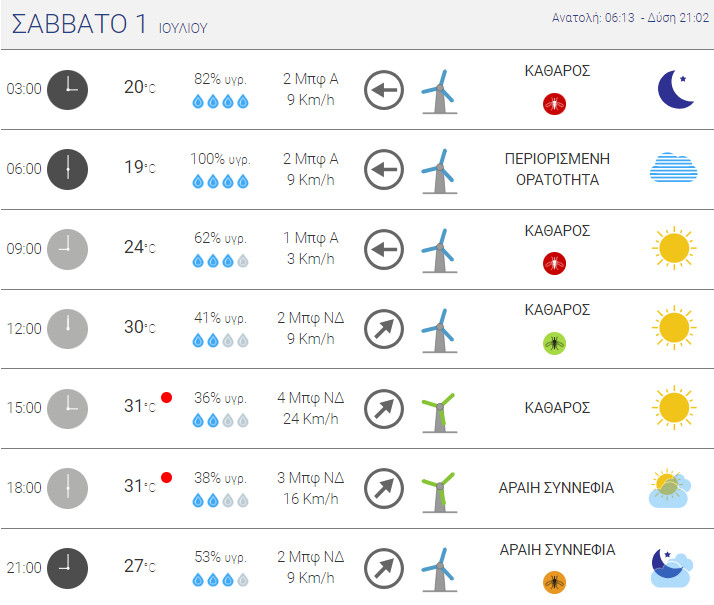Click the green mosquito icon at 12:00
This screenshot has width=714, height=605.
tap(554, 343)
